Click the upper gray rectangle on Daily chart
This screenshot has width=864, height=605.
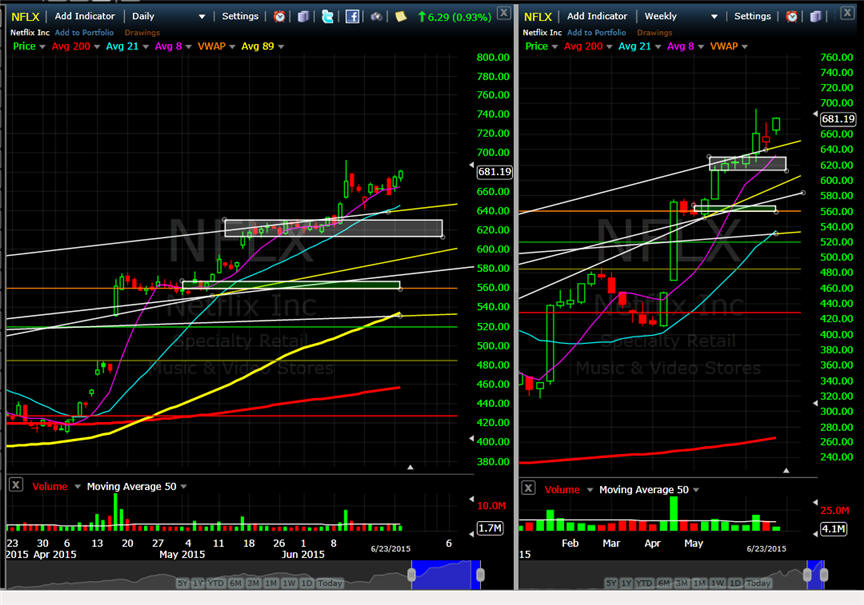[x=333, y=228]
